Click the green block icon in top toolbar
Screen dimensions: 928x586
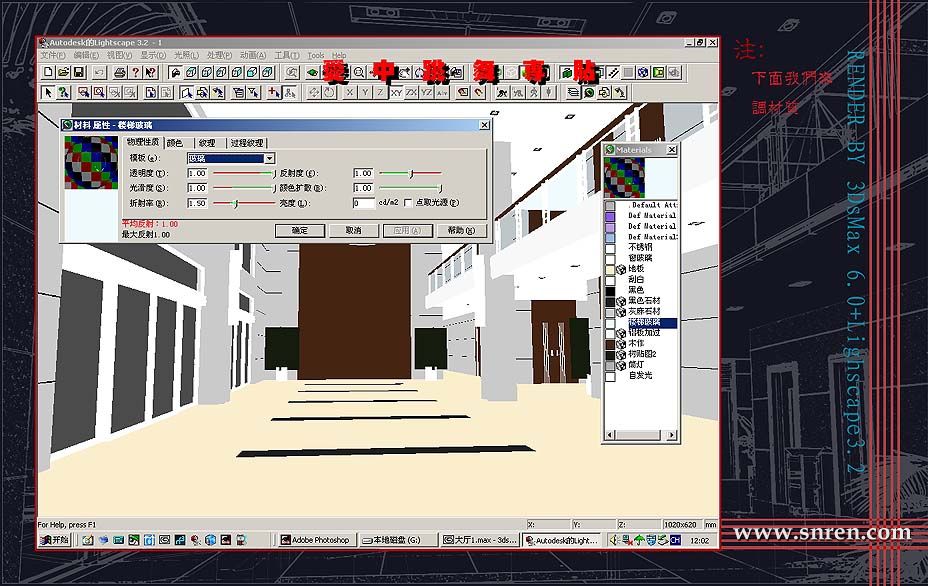[x=566, y=72]
